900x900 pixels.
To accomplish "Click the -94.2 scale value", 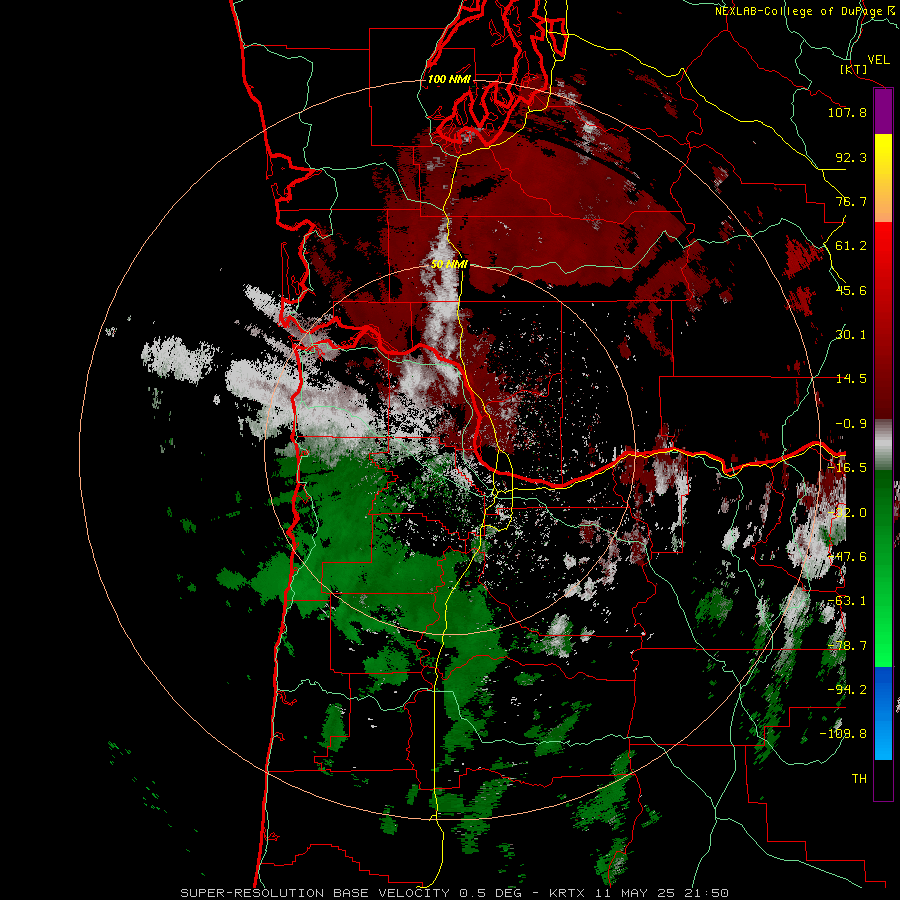I will coord(847,690).
